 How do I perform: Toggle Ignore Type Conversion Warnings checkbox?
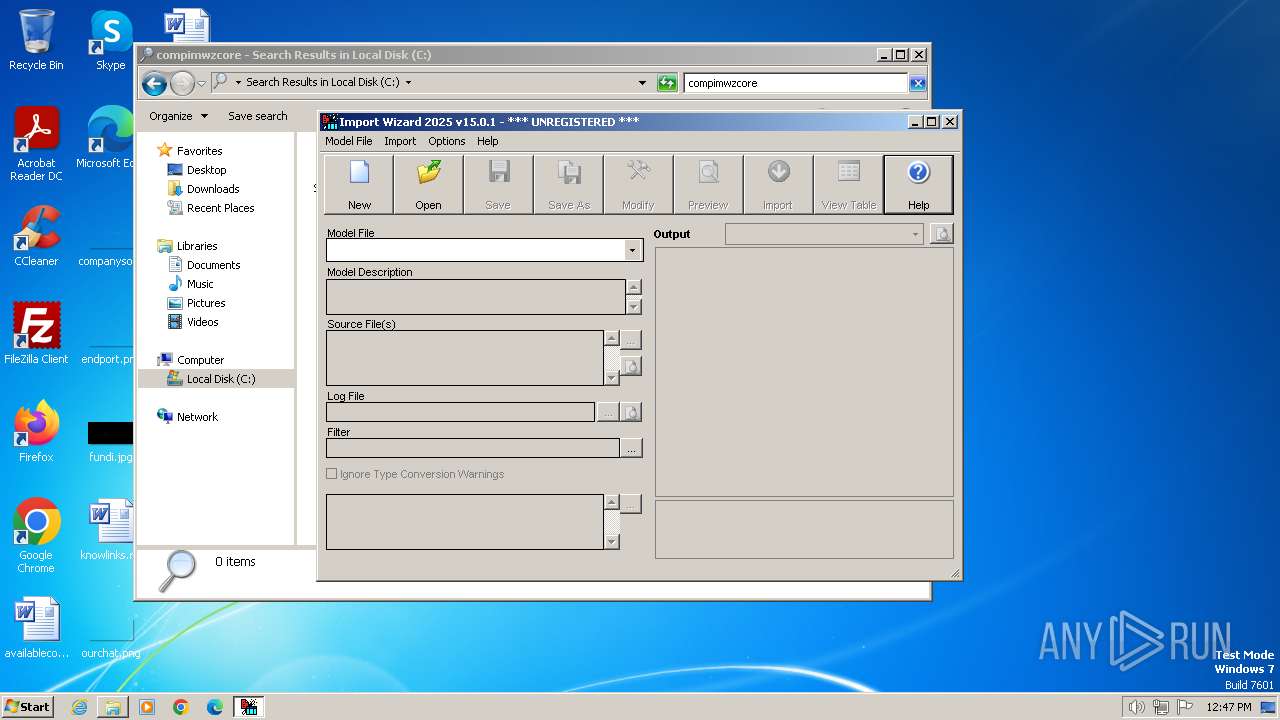(332, 474)
